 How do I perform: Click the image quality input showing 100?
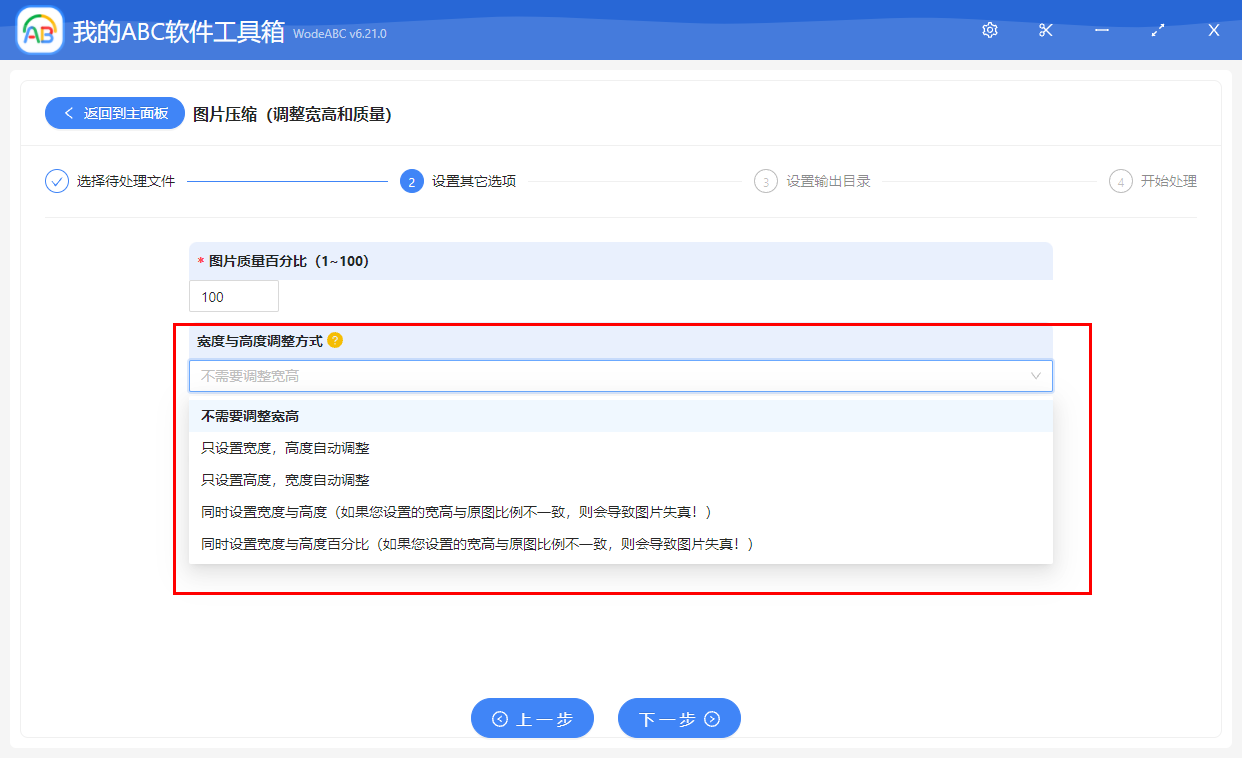click(233, 296)
